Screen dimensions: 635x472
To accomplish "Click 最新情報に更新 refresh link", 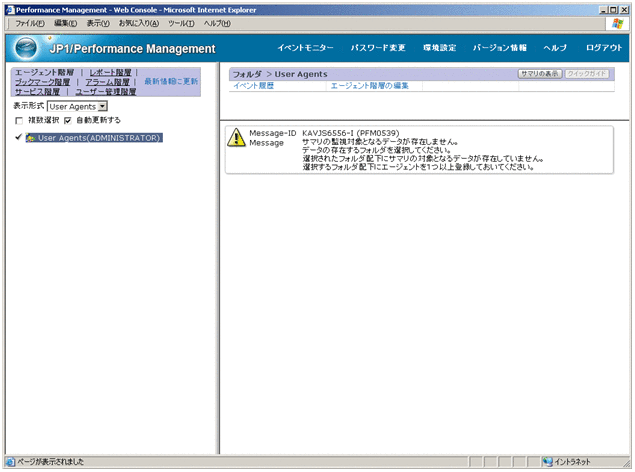I will click(171, 81).
